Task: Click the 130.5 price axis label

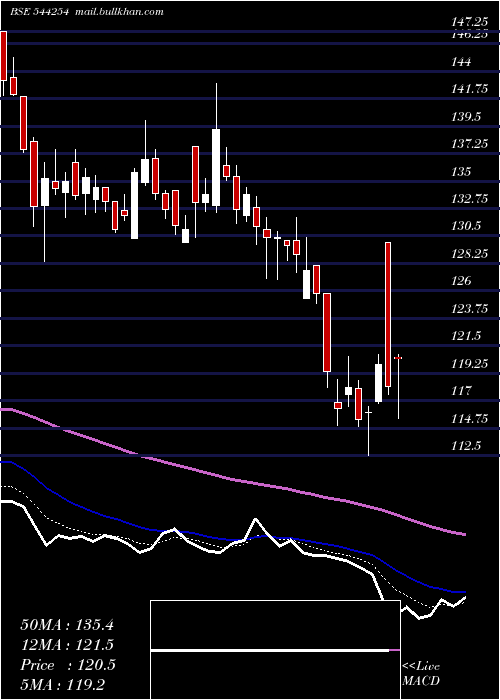Action: coord(466,226)
